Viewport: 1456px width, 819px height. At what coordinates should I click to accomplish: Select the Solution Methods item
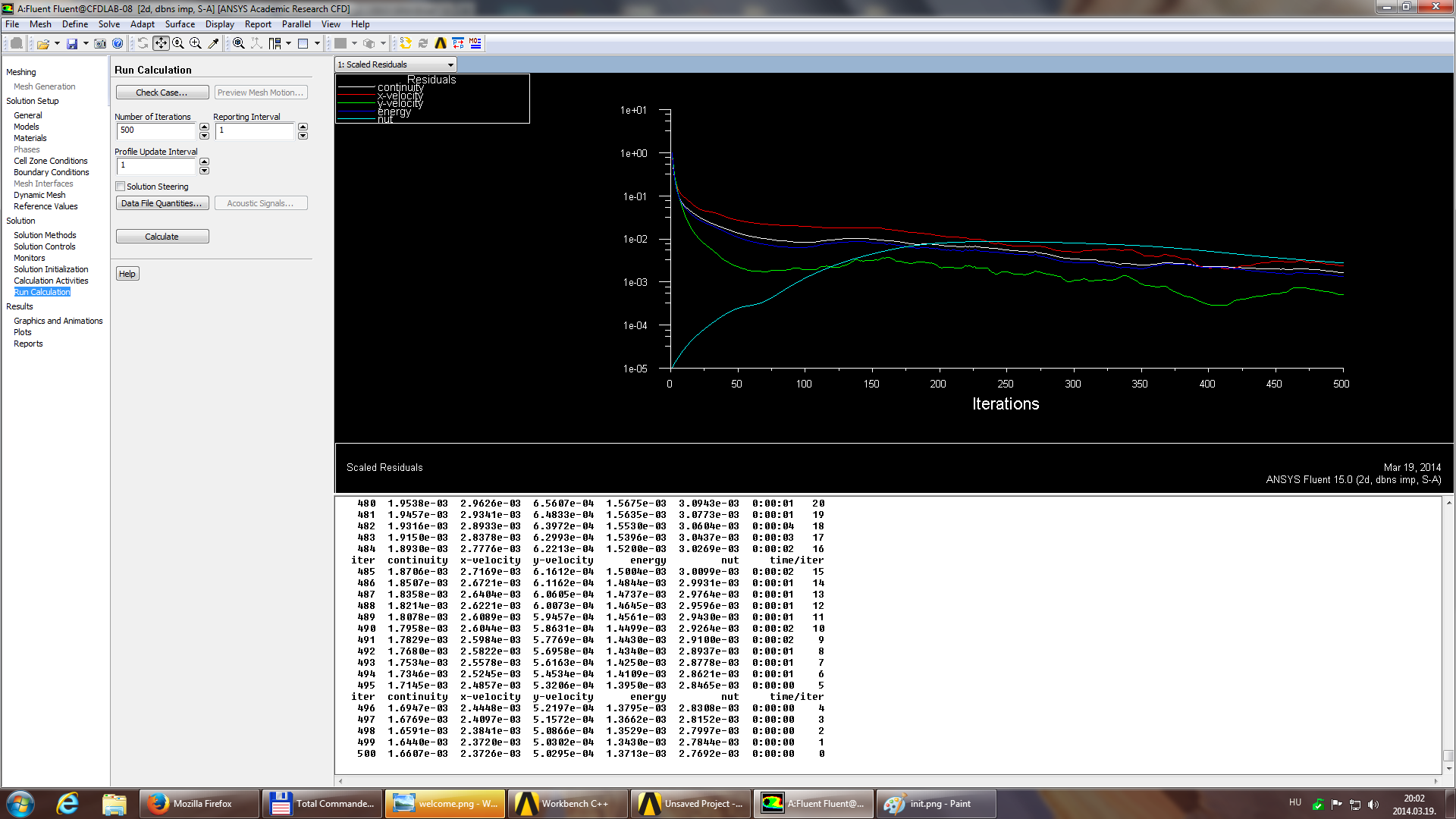tap(45, 235)
